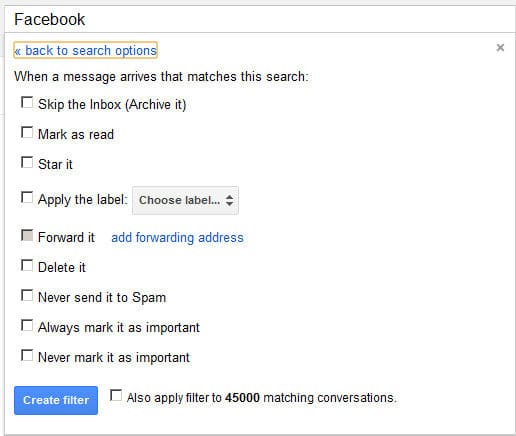Click the Never send it to Spam label
This screenshot has height=436, width=516.
(x=102, y=298)
